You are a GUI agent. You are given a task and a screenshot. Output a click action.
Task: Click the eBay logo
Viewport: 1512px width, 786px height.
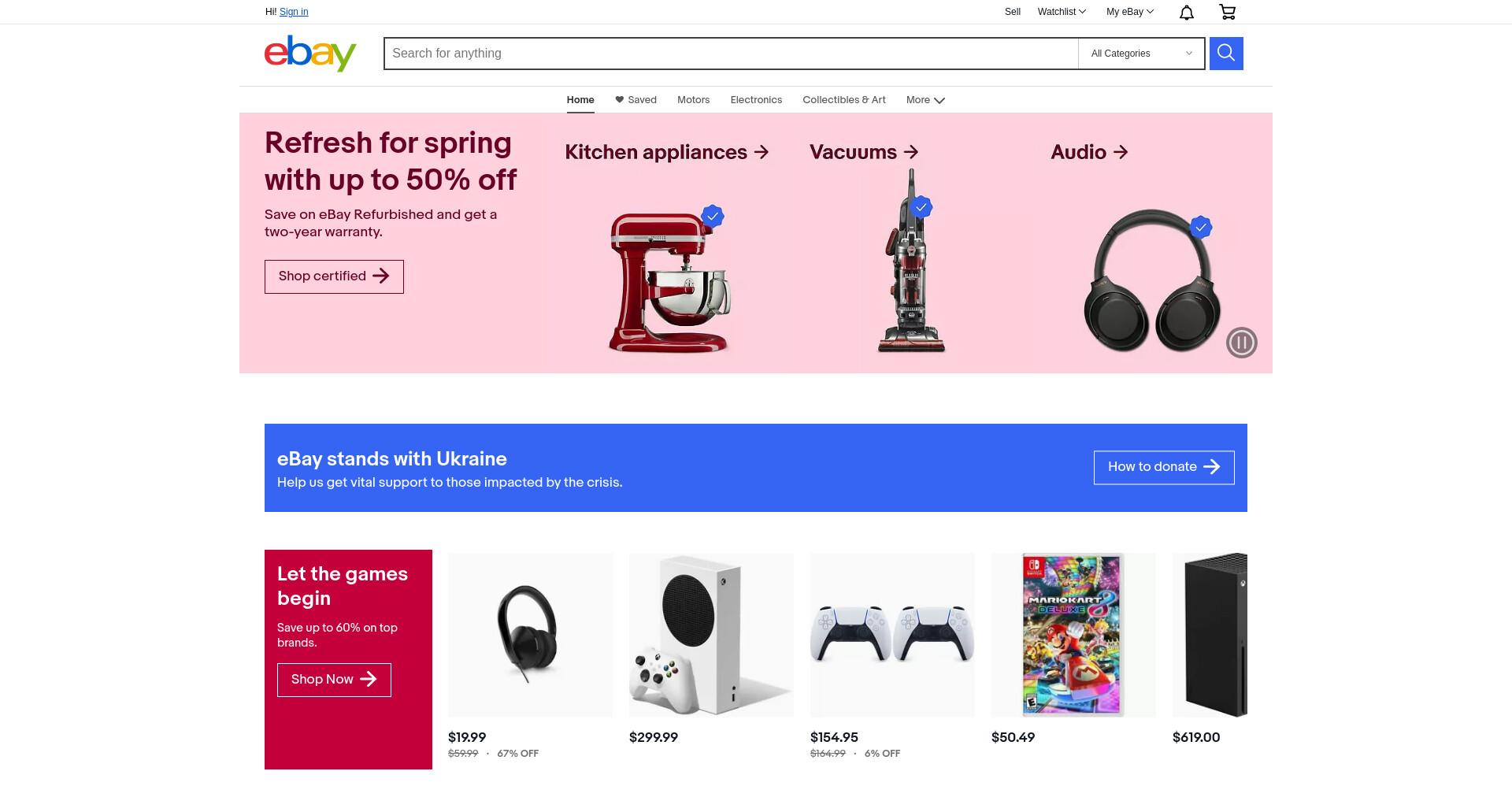(310, 54)
